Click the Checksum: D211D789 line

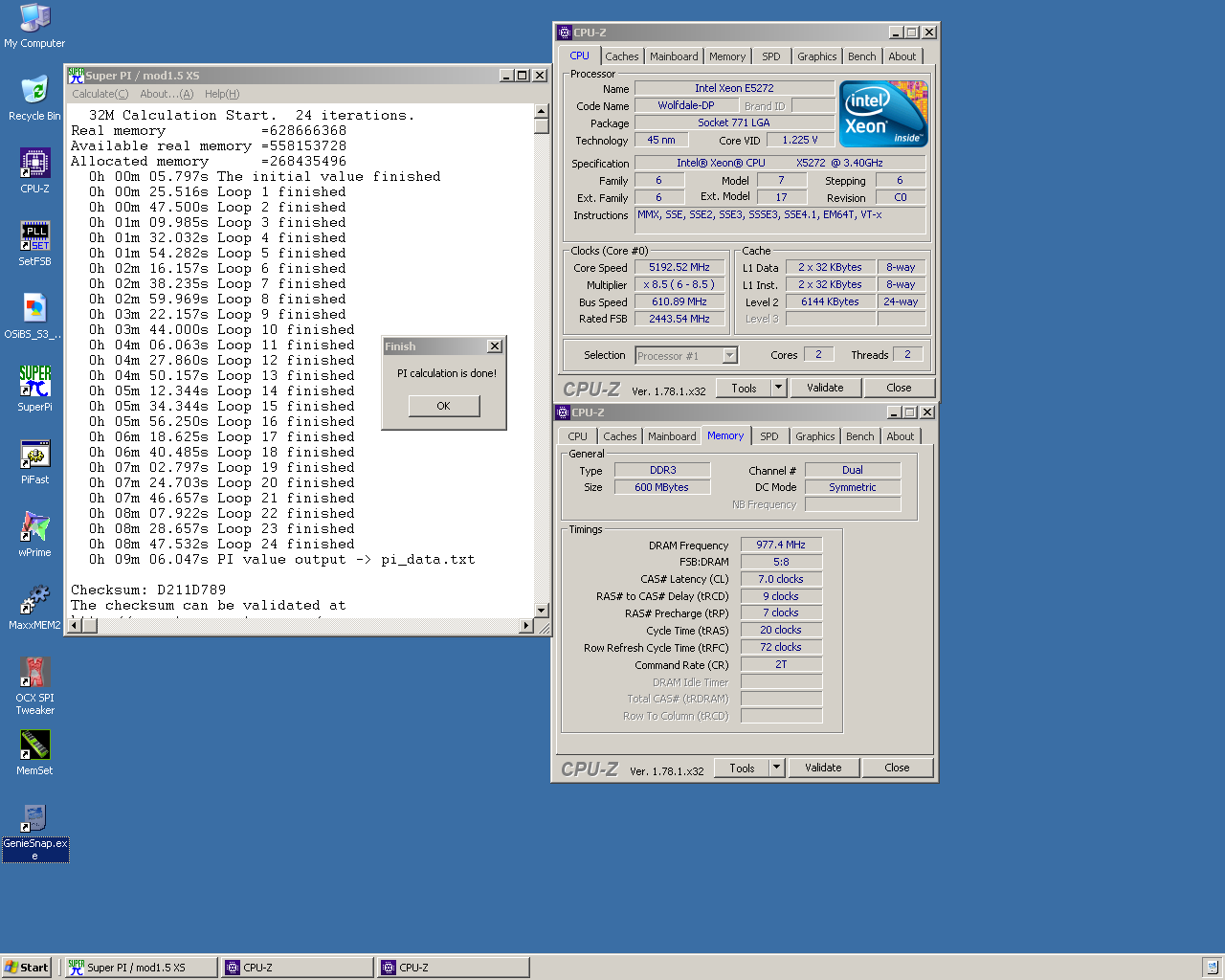pos(148,590)
